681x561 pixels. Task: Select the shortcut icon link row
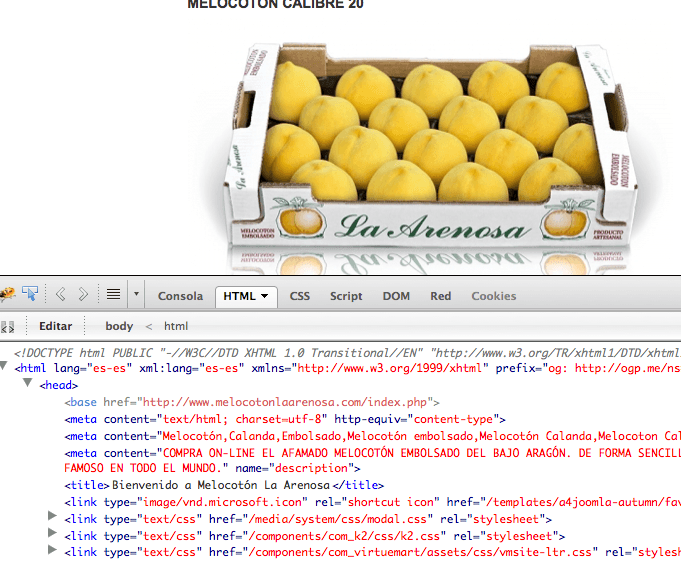tap(372, 502)
